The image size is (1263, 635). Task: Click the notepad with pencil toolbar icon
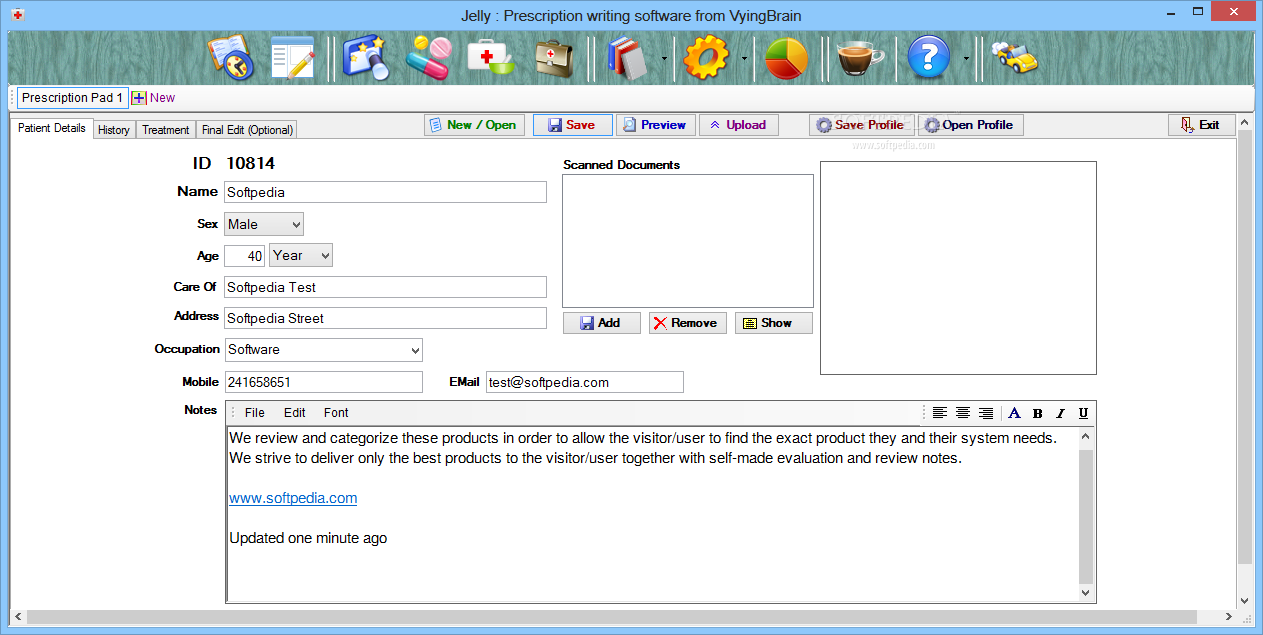pyautogui.click(x=293, y=58)
